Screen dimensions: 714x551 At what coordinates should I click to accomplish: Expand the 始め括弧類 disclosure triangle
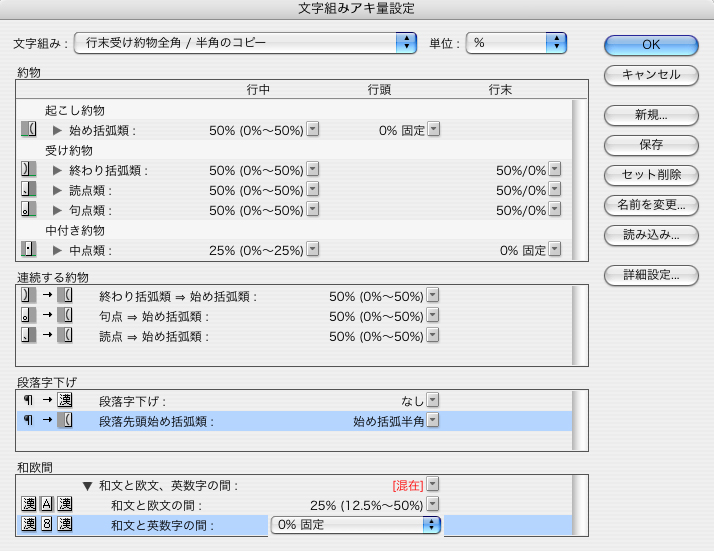click(x=57, y=130)
